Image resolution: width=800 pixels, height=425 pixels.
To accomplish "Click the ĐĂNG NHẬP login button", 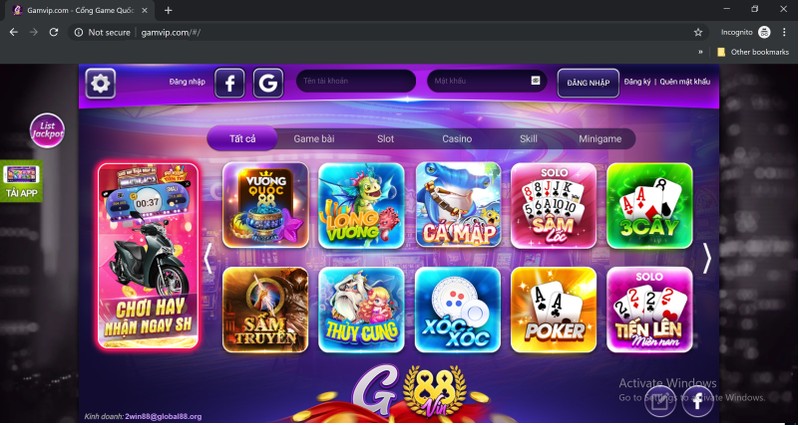I will tap(588, 83).
